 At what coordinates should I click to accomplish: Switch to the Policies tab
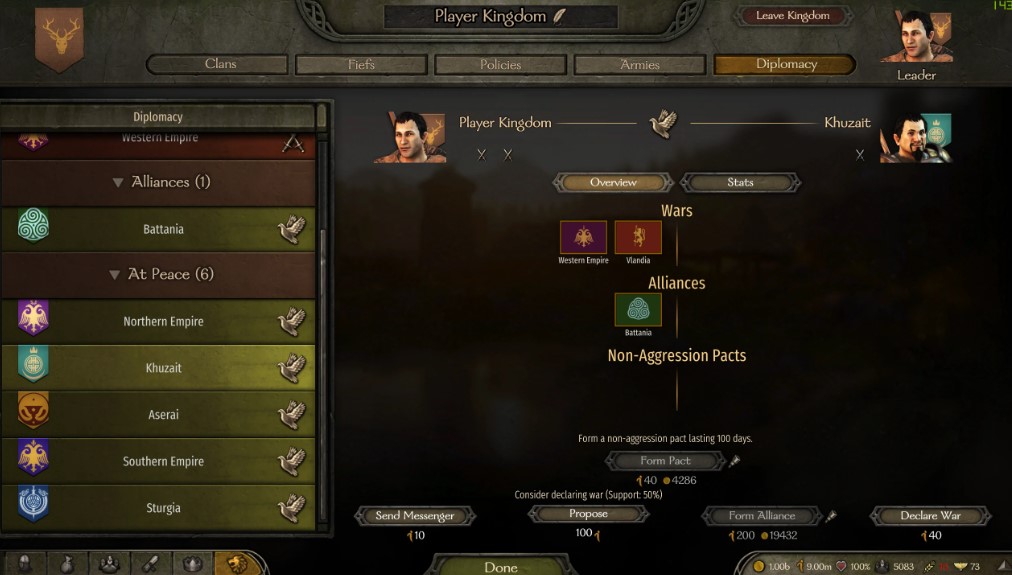click(500, 65)
